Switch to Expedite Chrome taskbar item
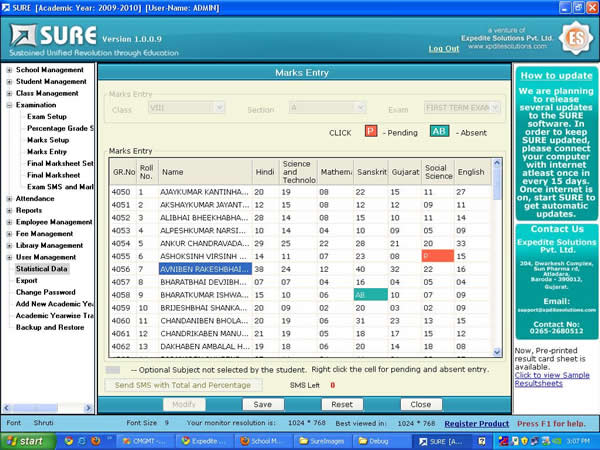Screen dimensions: 600x450 tap(204, 441)
